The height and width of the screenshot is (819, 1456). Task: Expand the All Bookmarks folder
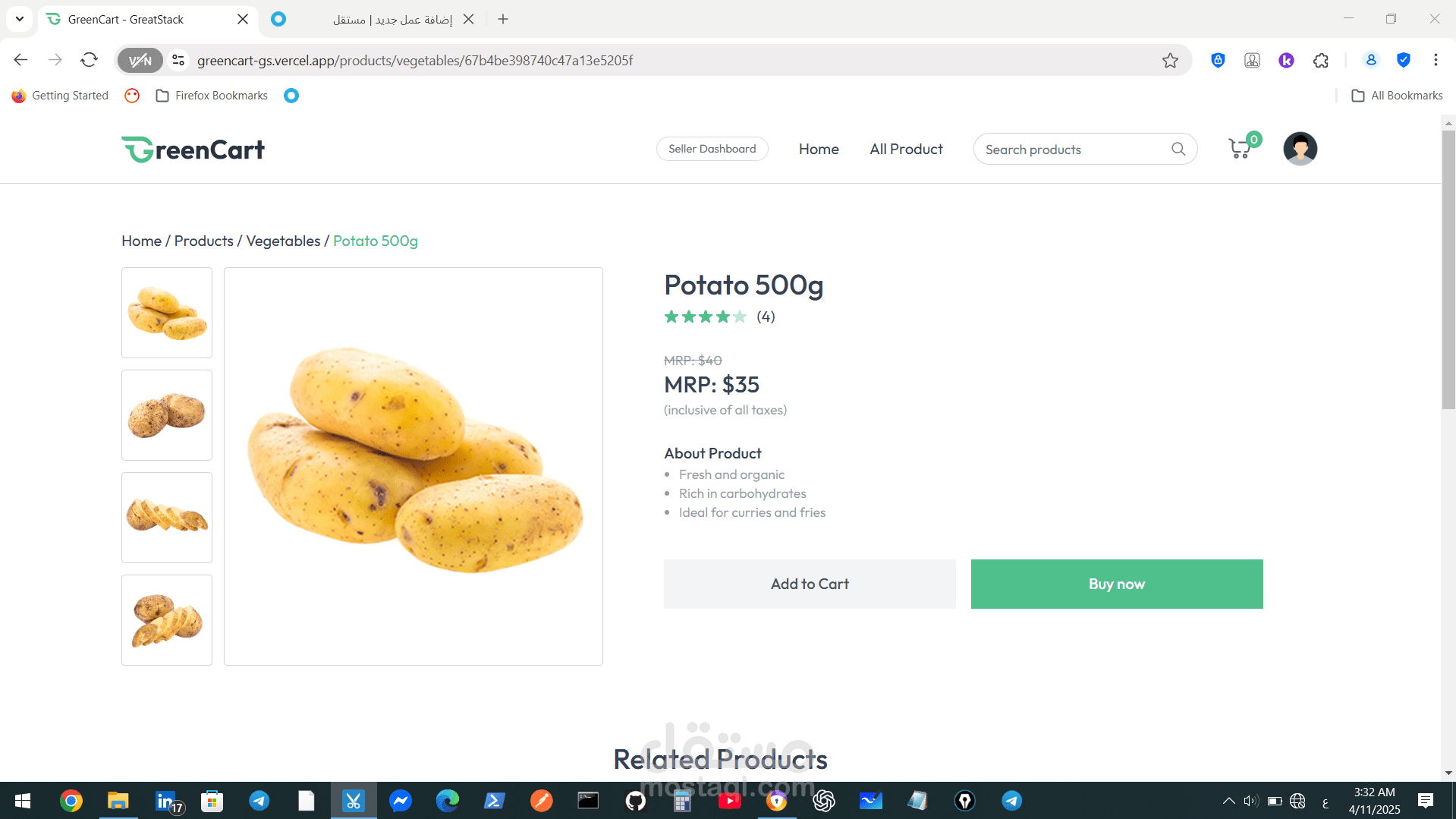pyautogui.click(x=1397, y=96)
